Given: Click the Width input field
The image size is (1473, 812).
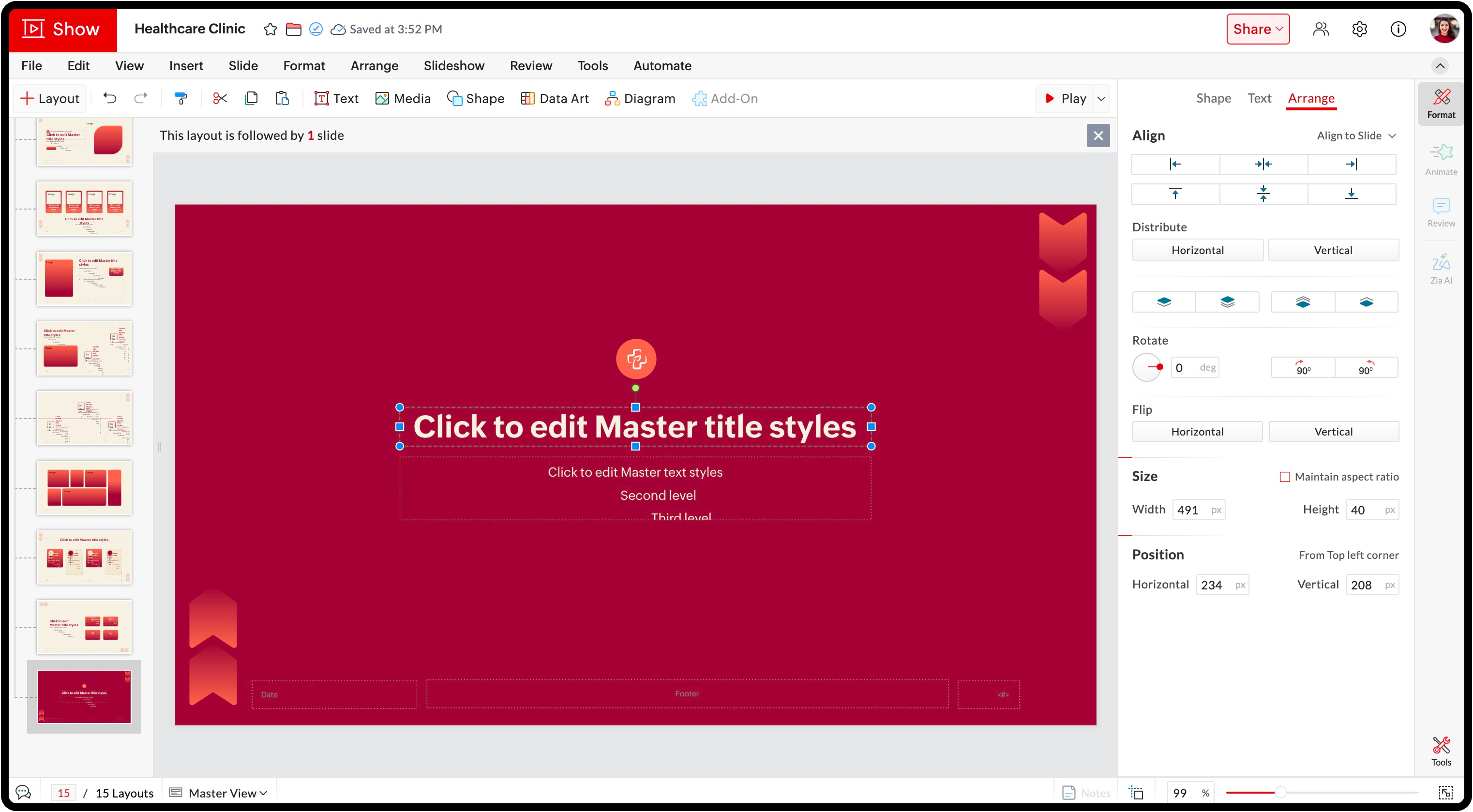Looking at the screenshot, I should 1190,510.
